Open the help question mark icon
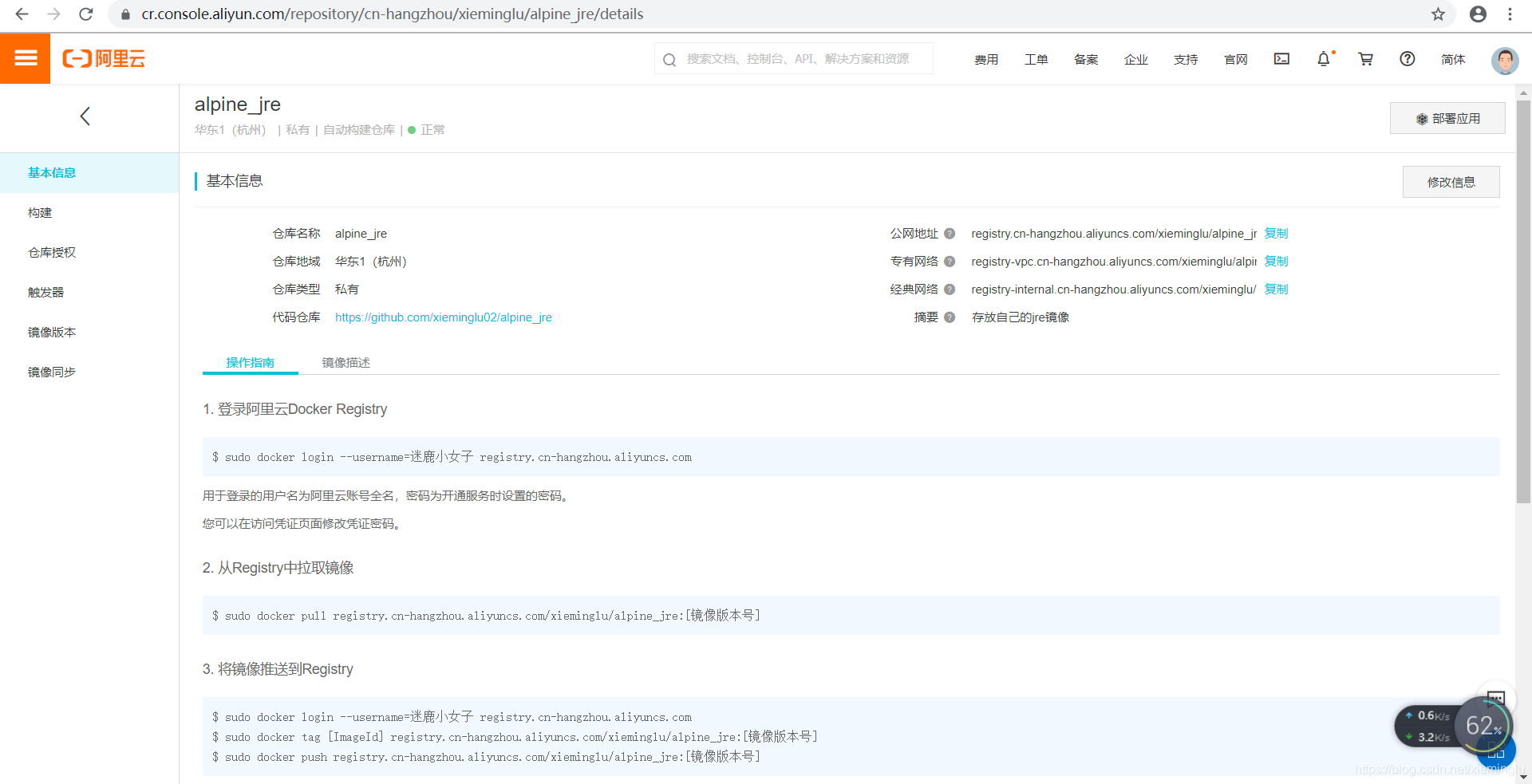This screenshot has height=784, width=1532. pos(1408,58)
